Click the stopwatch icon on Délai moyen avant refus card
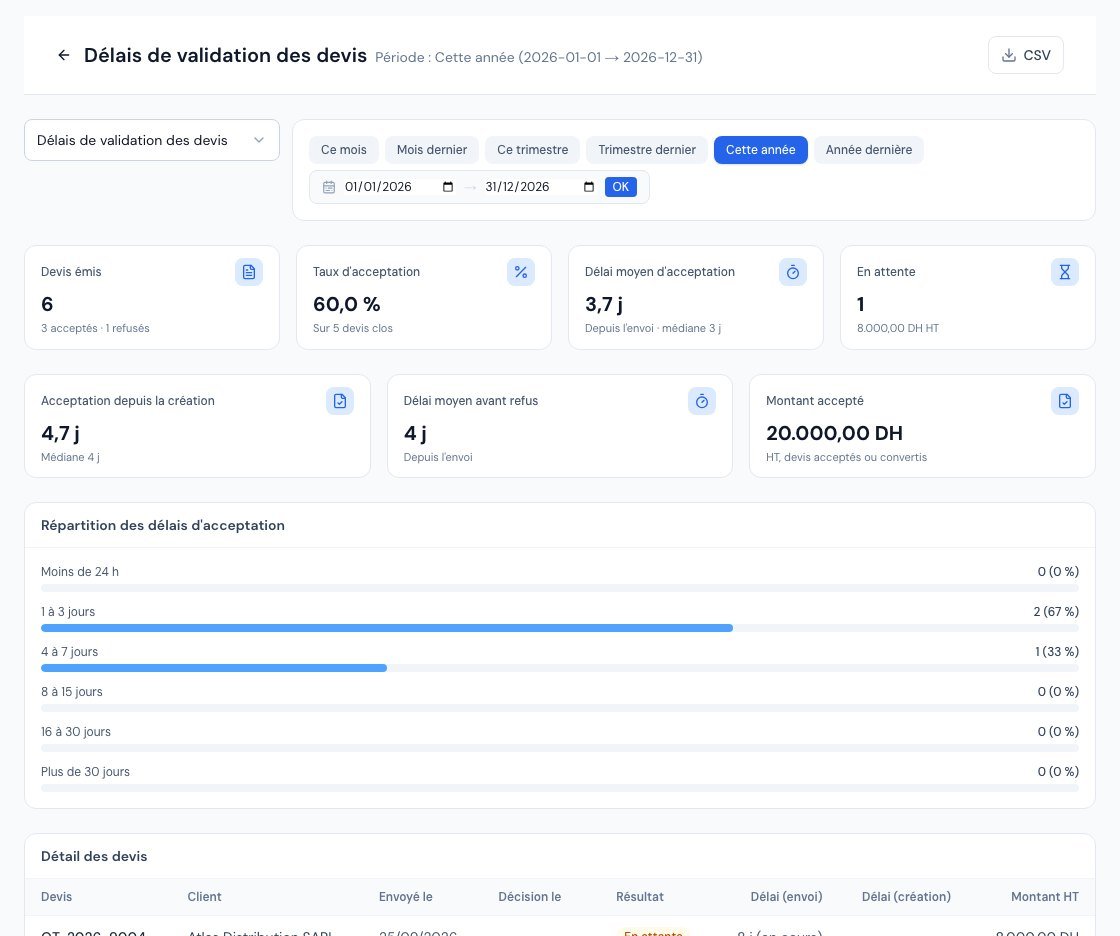 point(702,401)
